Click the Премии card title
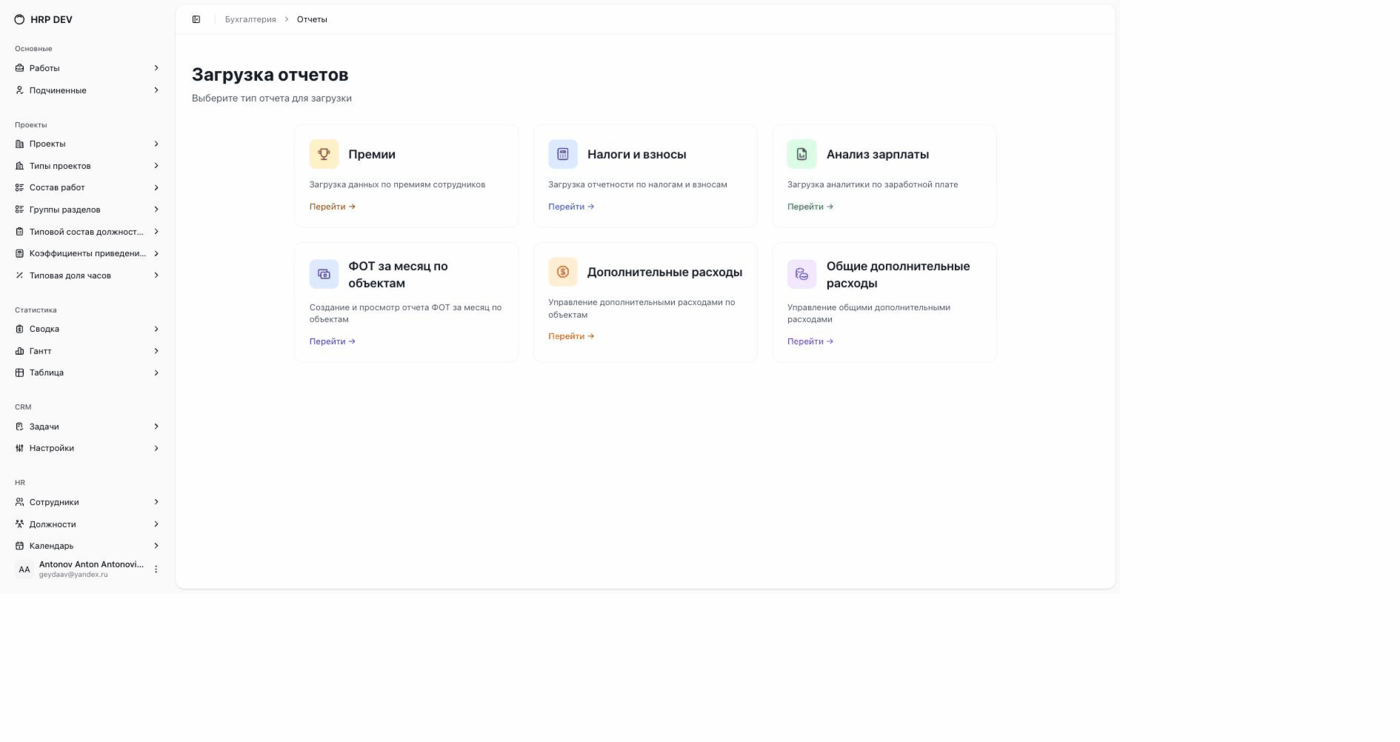Screen dimensions: 1400x742 (372, 154)
